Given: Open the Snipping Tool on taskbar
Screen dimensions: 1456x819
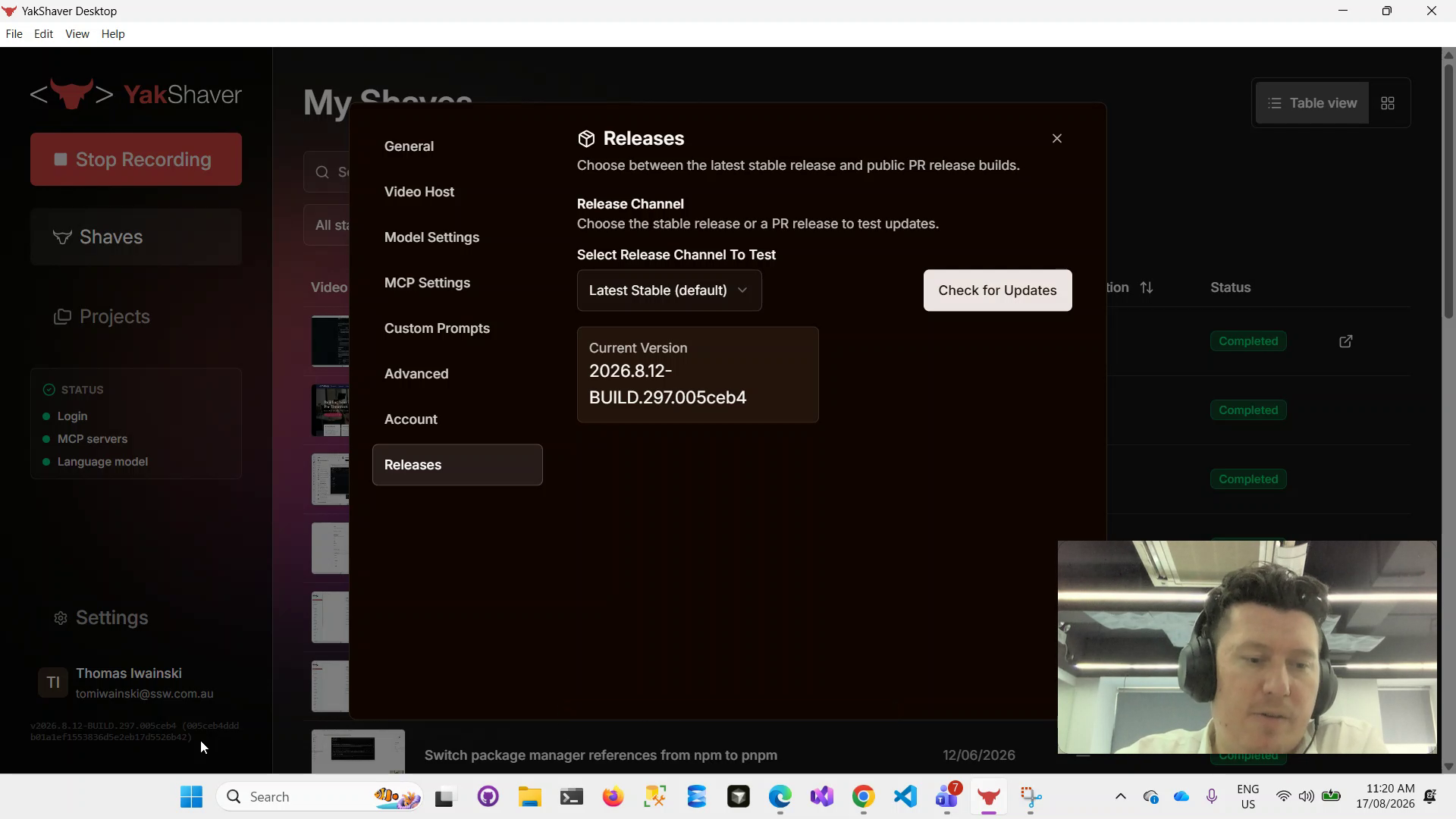Looking at the screenshot, I should 1031,797.
